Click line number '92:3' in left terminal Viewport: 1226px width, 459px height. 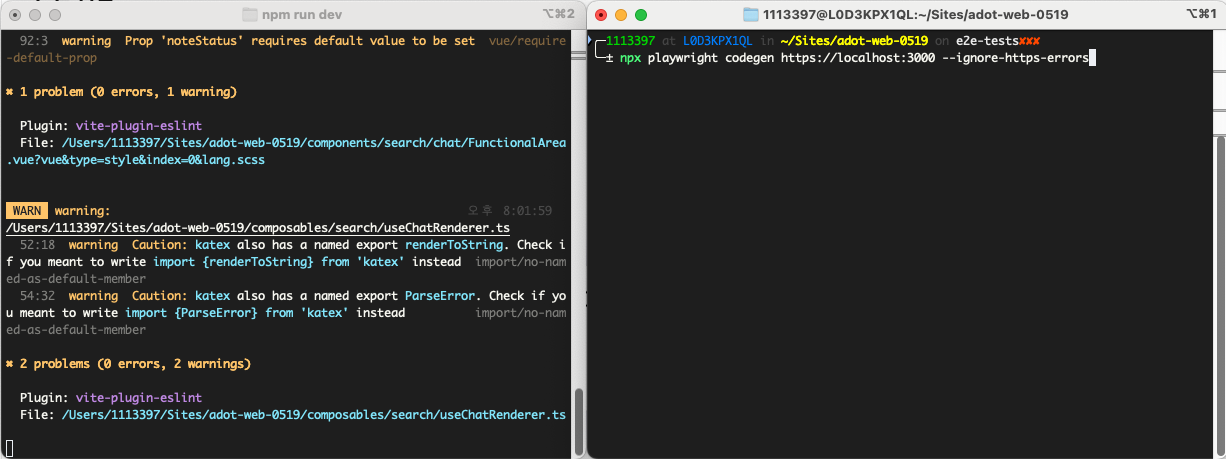(34, 41)
